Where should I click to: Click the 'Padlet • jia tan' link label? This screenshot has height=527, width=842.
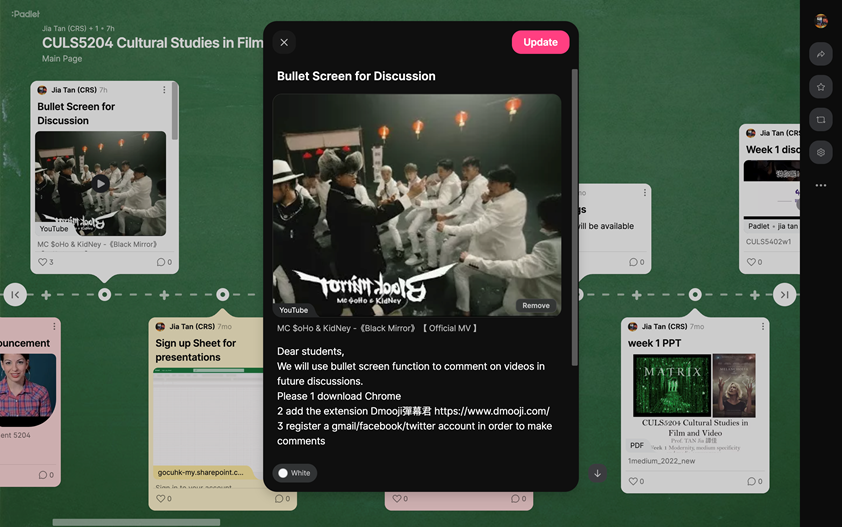[773, 226]
